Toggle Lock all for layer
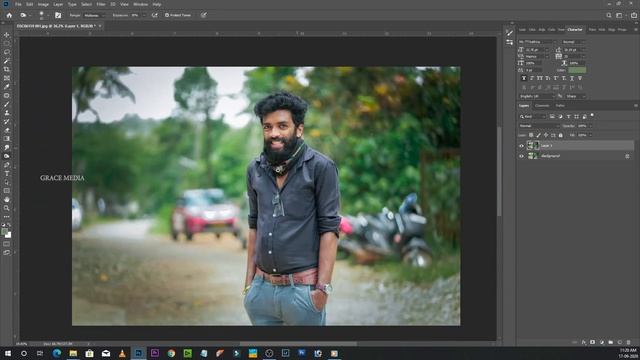This screenshot has height=360, width=640. point(560,135)
